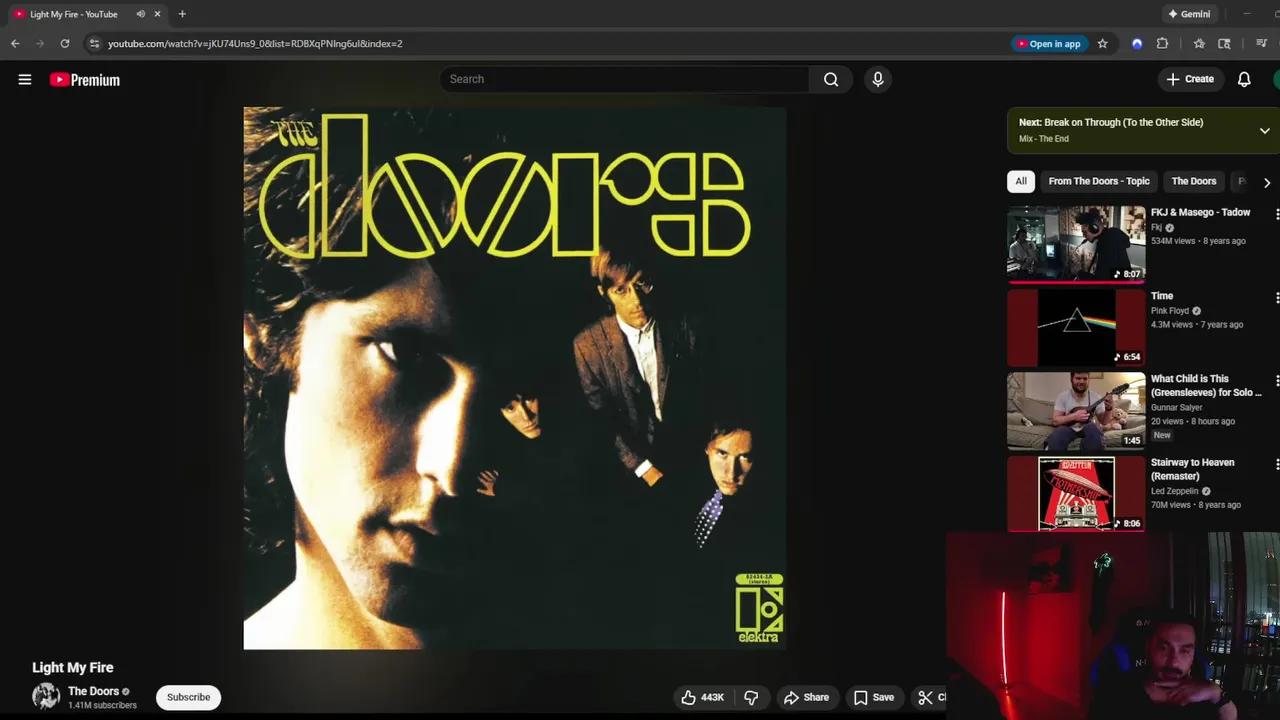The width and height of the screenshot is (1280, 720).
Task: Click into the YouTube search field
Action: tap(625, 79)
